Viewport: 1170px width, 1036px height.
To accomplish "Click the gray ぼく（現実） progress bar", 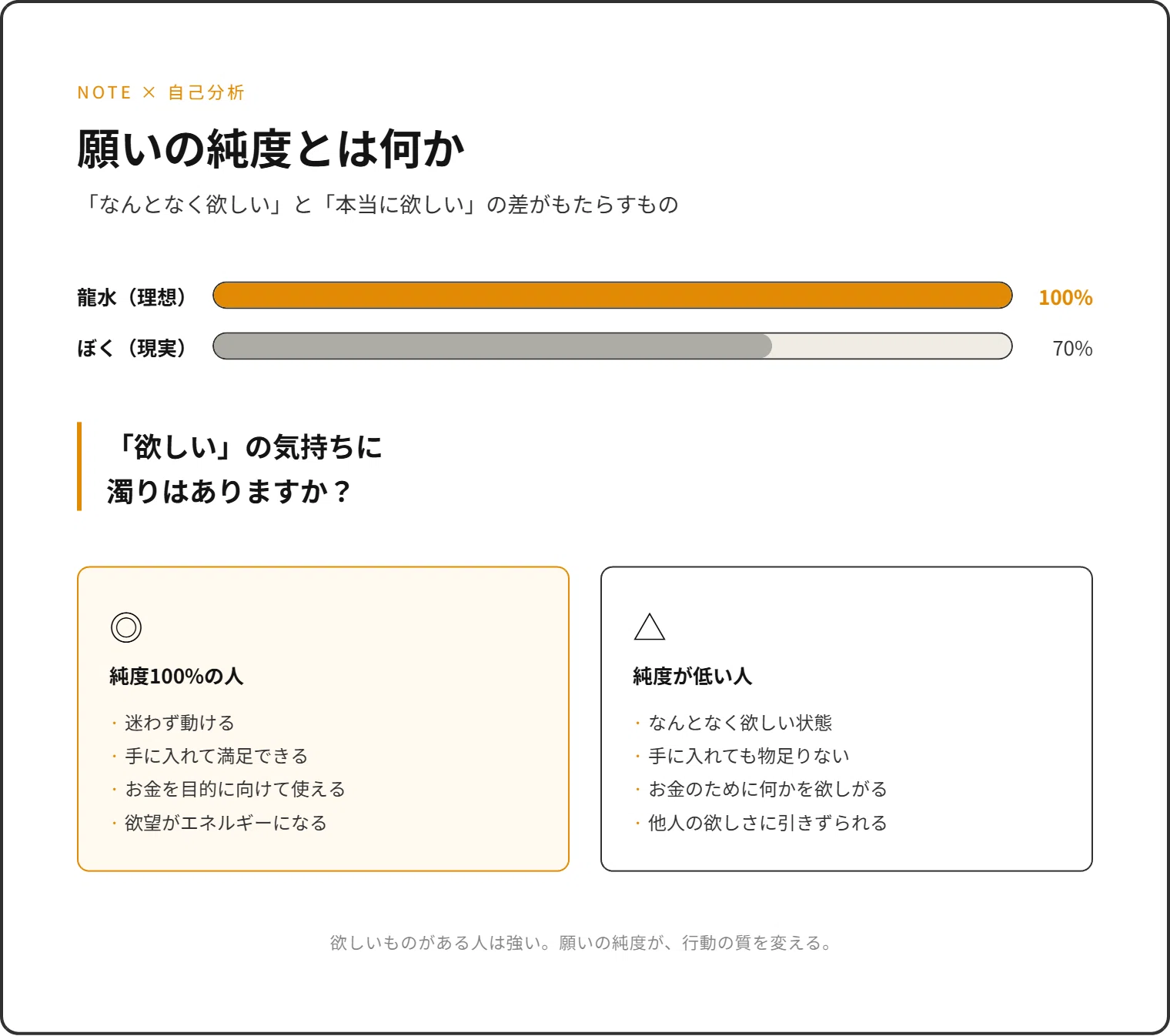I will click(x=613, y=346).
